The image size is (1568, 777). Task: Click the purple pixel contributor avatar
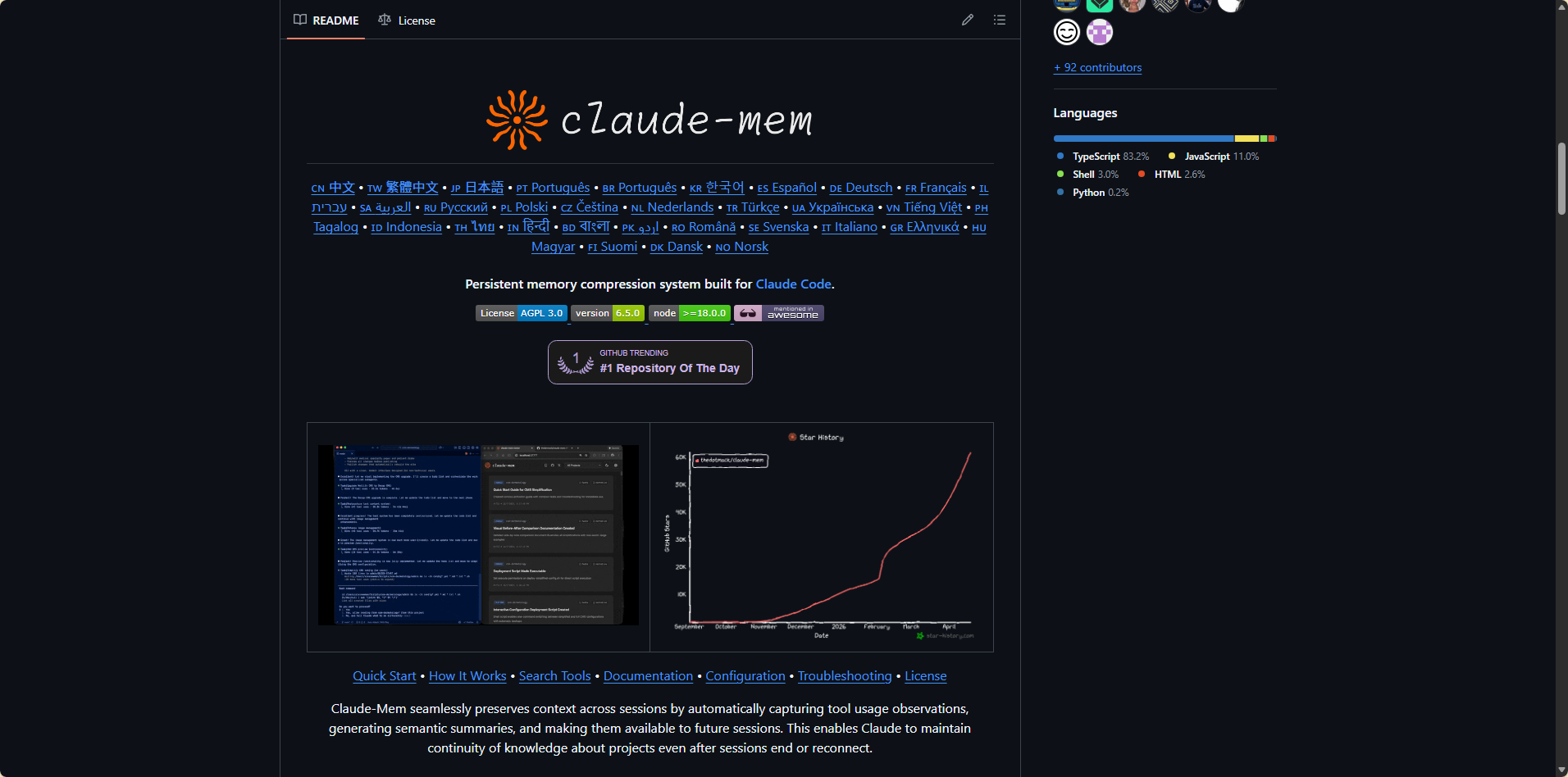[1100, 32]
